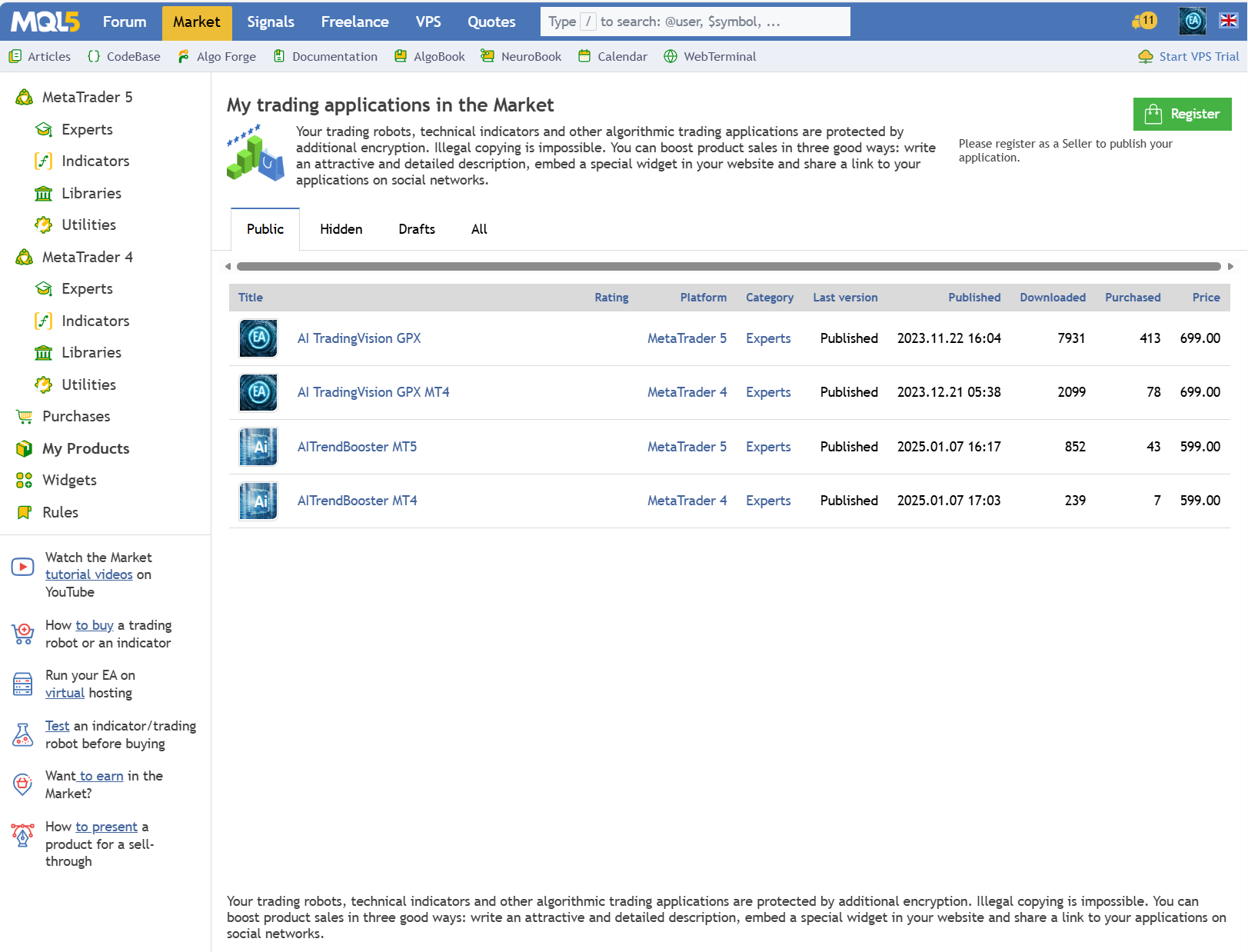Follow the 'to buy' link
The width and height of the screenshot is (1248, 952).
coord(95,625)
